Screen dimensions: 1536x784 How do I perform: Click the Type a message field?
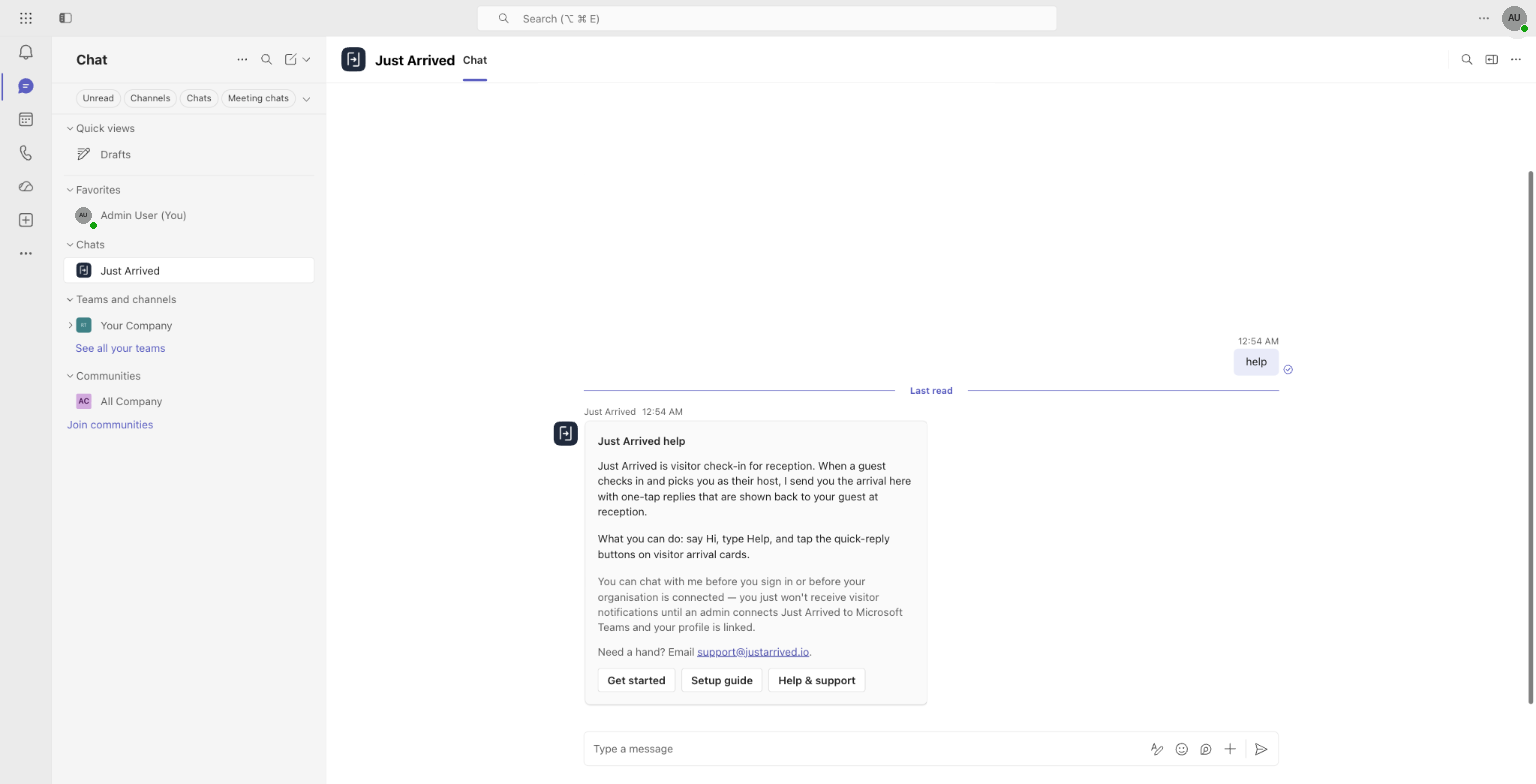click(865, 749)
